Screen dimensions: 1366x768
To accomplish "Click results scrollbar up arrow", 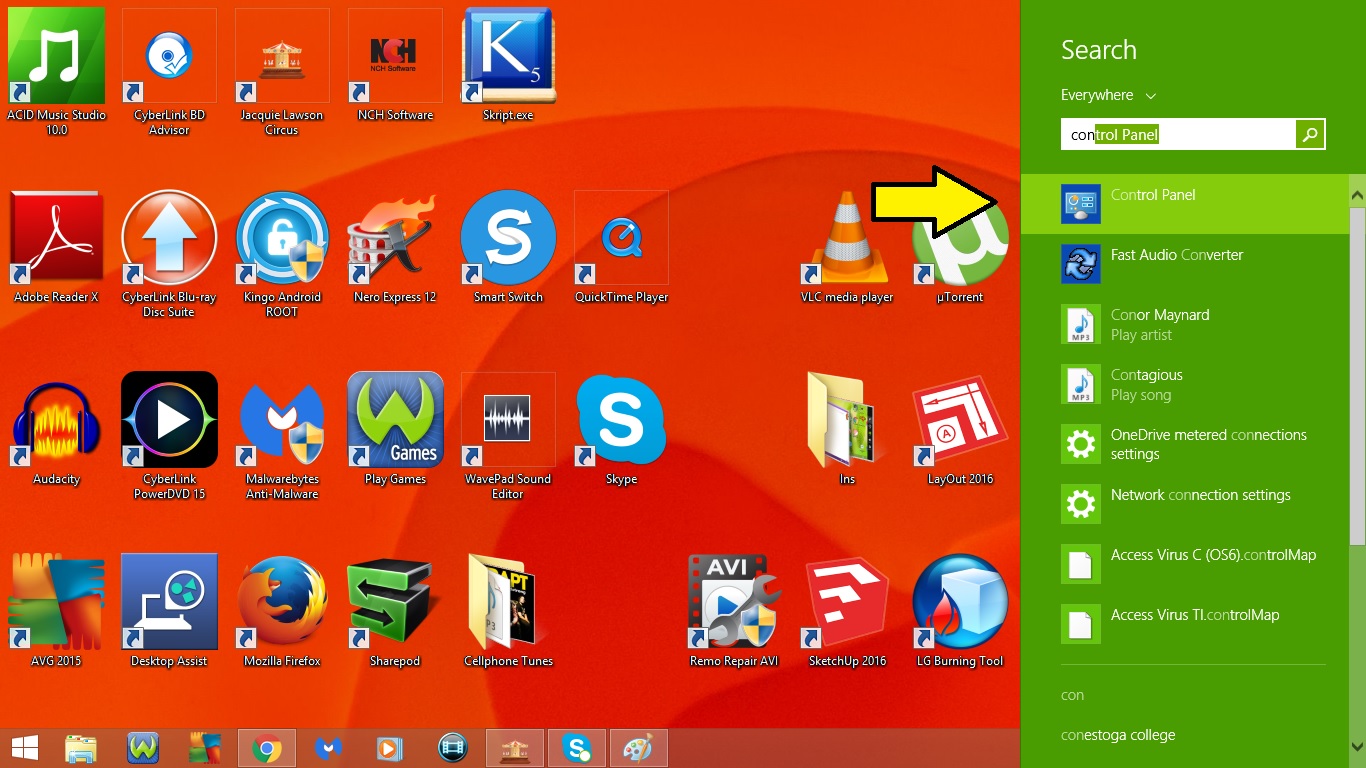I will [x=1357, y=193].
